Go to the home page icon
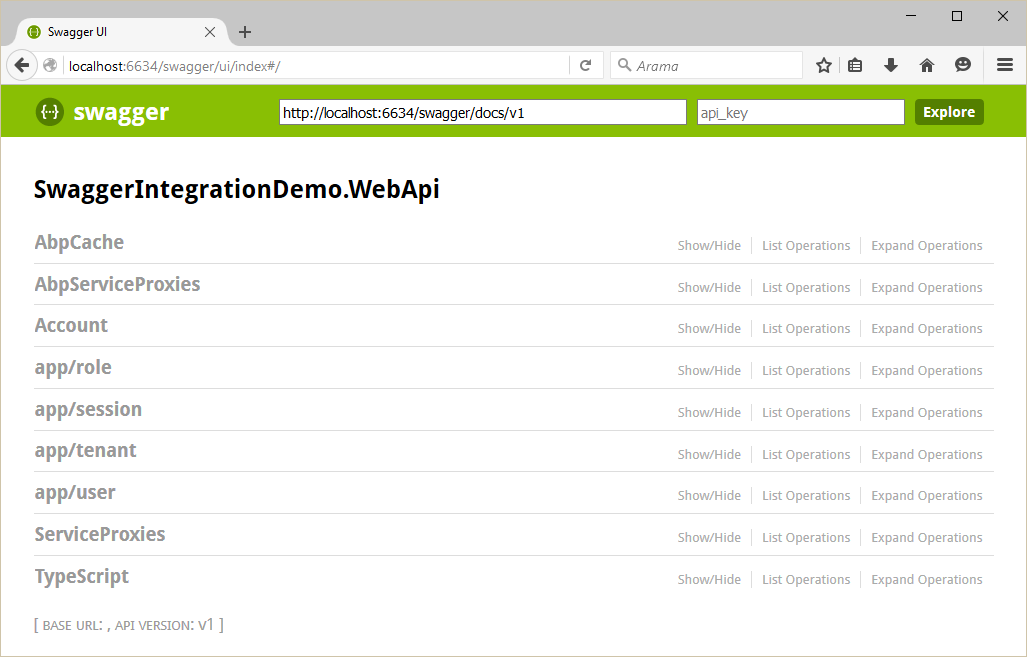This screenshot has height=657, width=1027. click(926, 65)
